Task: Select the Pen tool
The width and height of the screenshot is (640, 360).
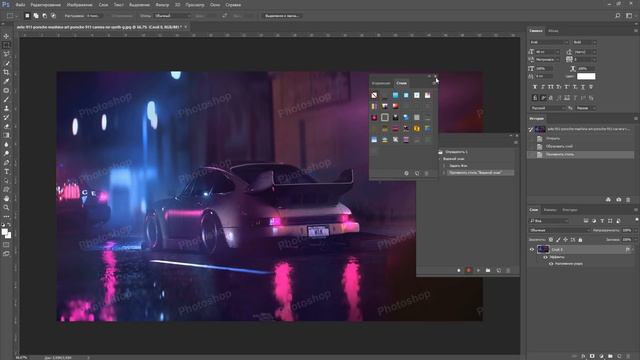Action: (6, 162)
